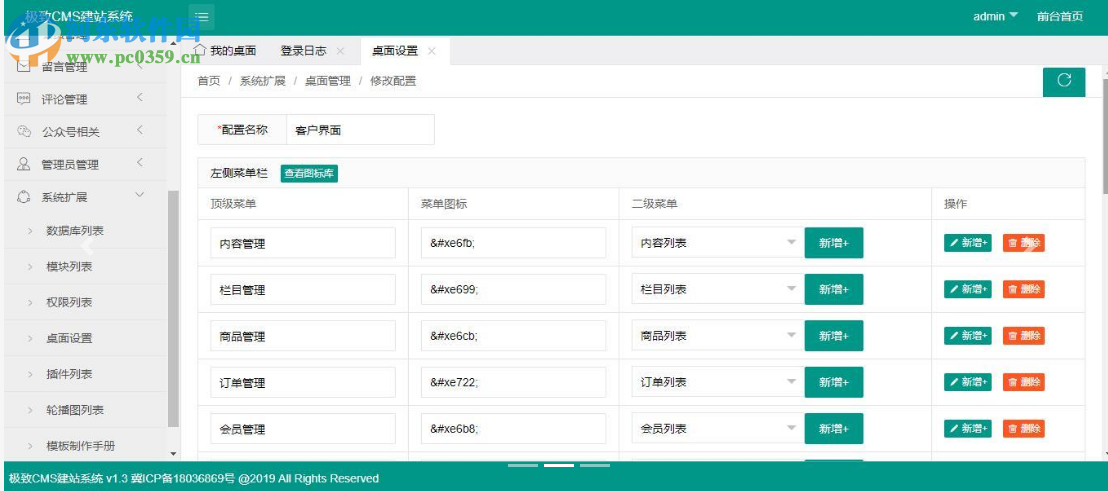1108x491 pixels.
Task: Open 数据库列表 in the sidebar
Action: tap(86, 231)
